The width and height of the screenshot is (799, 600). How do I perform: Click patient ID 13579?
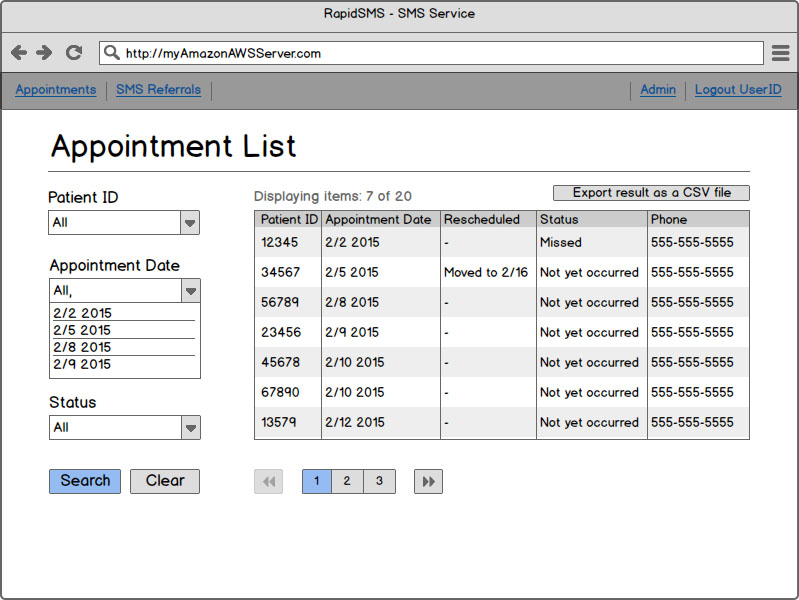pos(278,423)
